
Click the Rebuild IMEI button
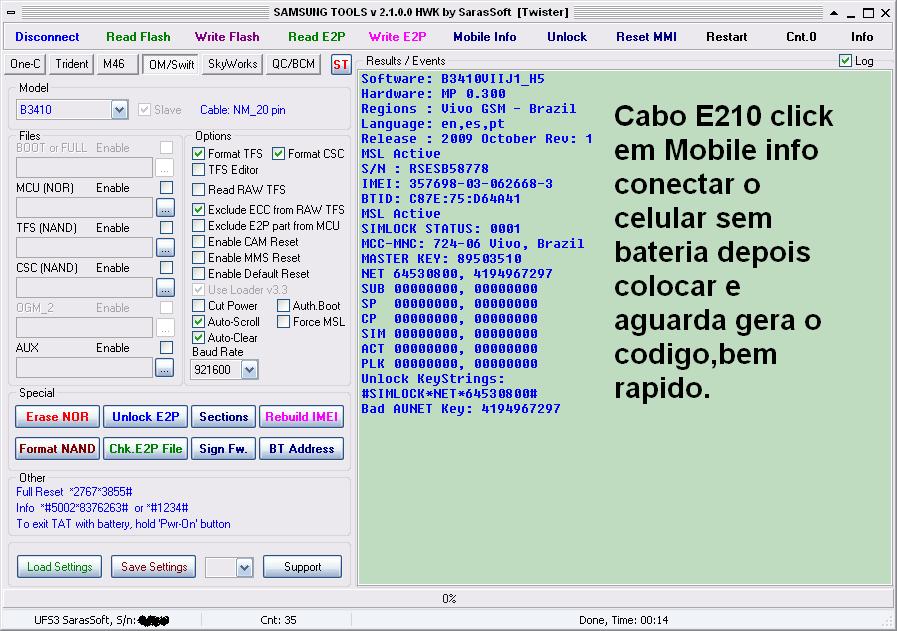point(301,417)
